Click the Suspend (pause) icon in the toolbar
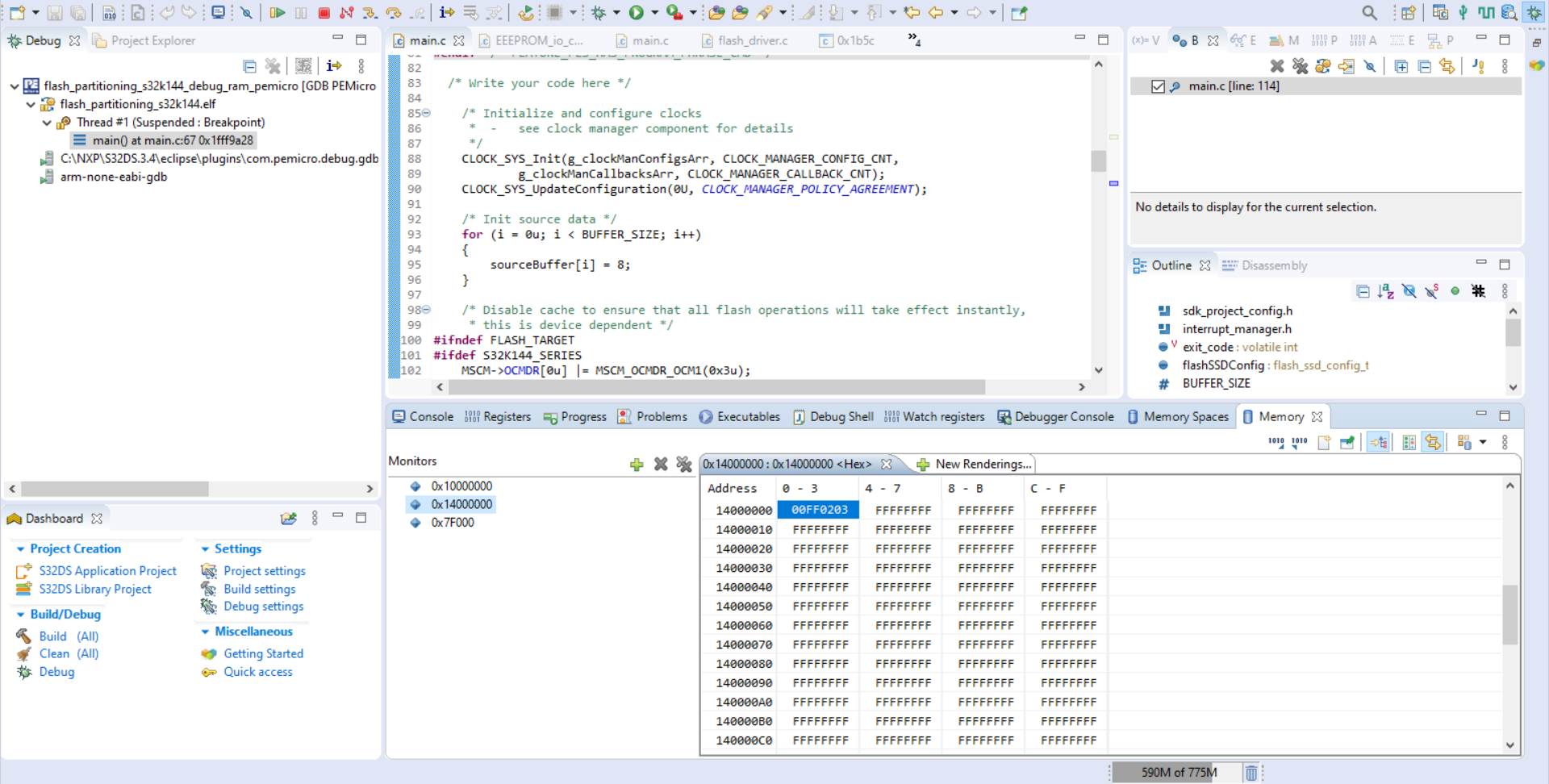The width and height of the screenshot is (1549, 784). (300, 13)
